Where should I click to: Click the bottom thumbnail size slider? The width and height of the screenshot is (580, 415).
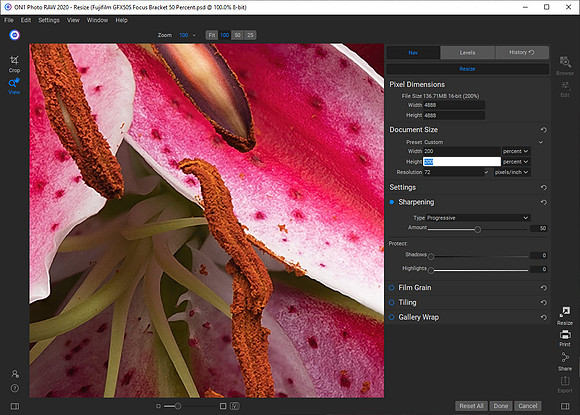pos(178,406)
